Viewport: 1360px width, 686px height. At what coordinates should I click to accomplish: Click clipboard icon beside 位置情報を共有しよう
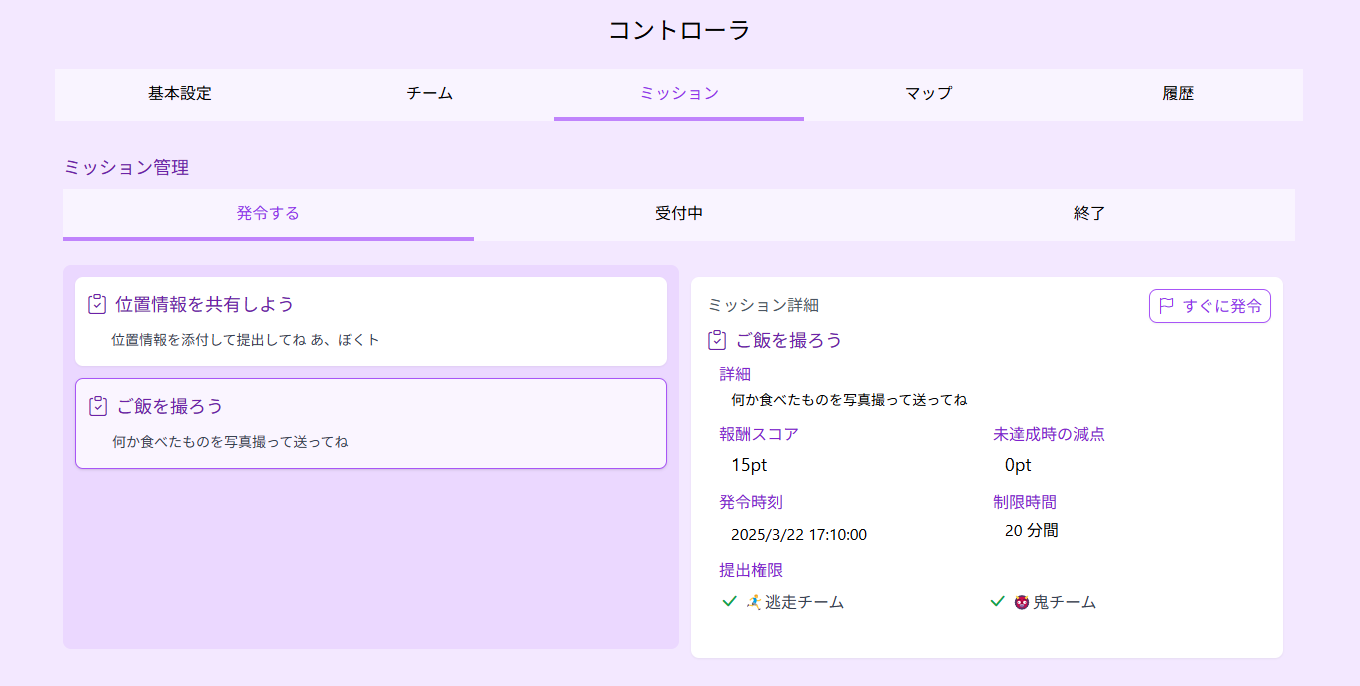[x=97, y=304]
